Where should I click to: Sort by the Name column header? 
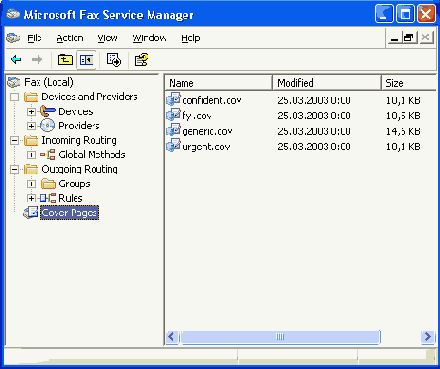pyautogui.click(x=219, y=83)
